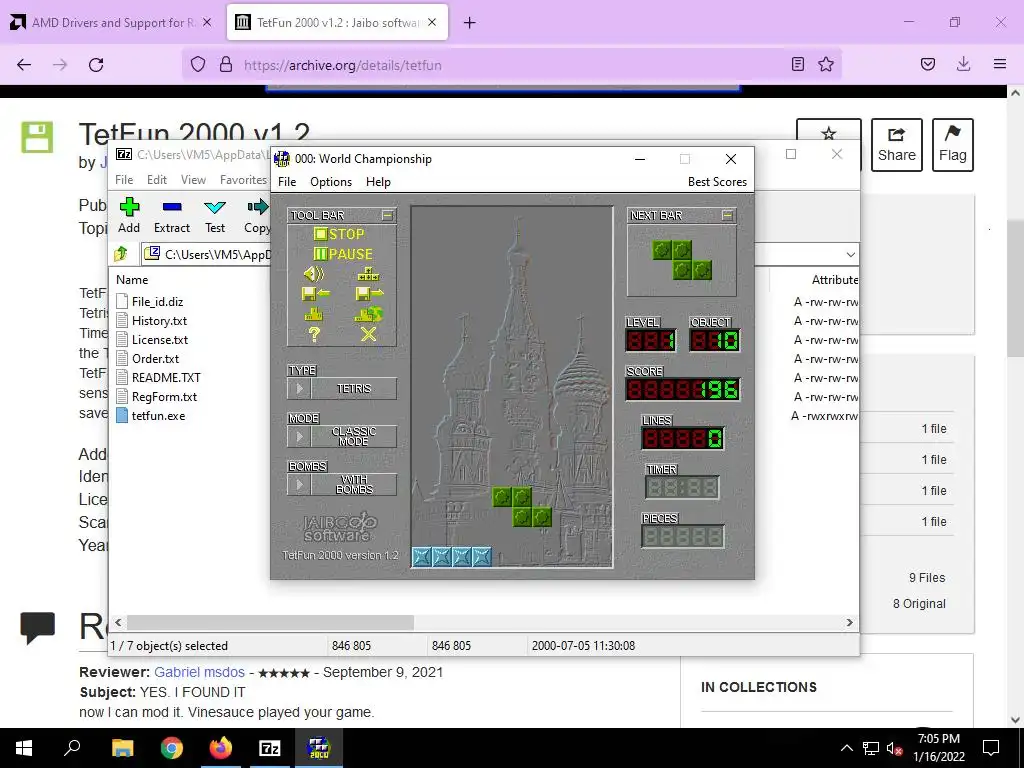Open the TetFun Options menu
This screenshot has height=768, width=1024.
330,182
